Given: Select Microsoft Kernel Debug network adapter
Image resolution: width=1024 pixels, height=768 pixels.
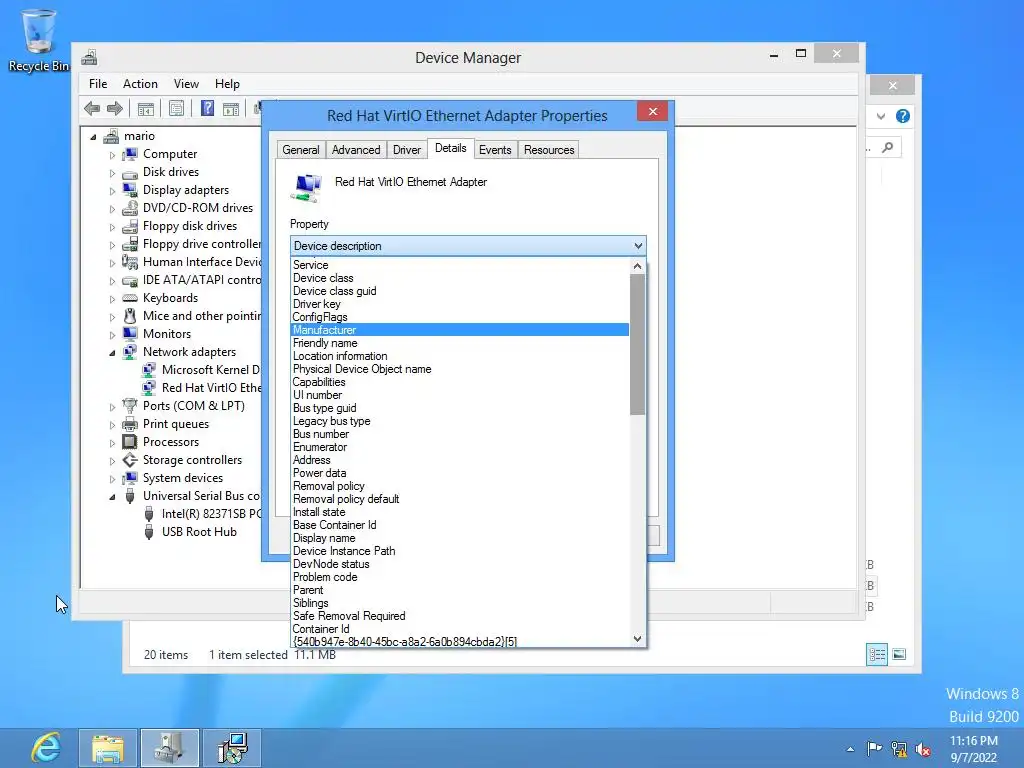Looking at the screenshot, I should (x=210, y=370).
